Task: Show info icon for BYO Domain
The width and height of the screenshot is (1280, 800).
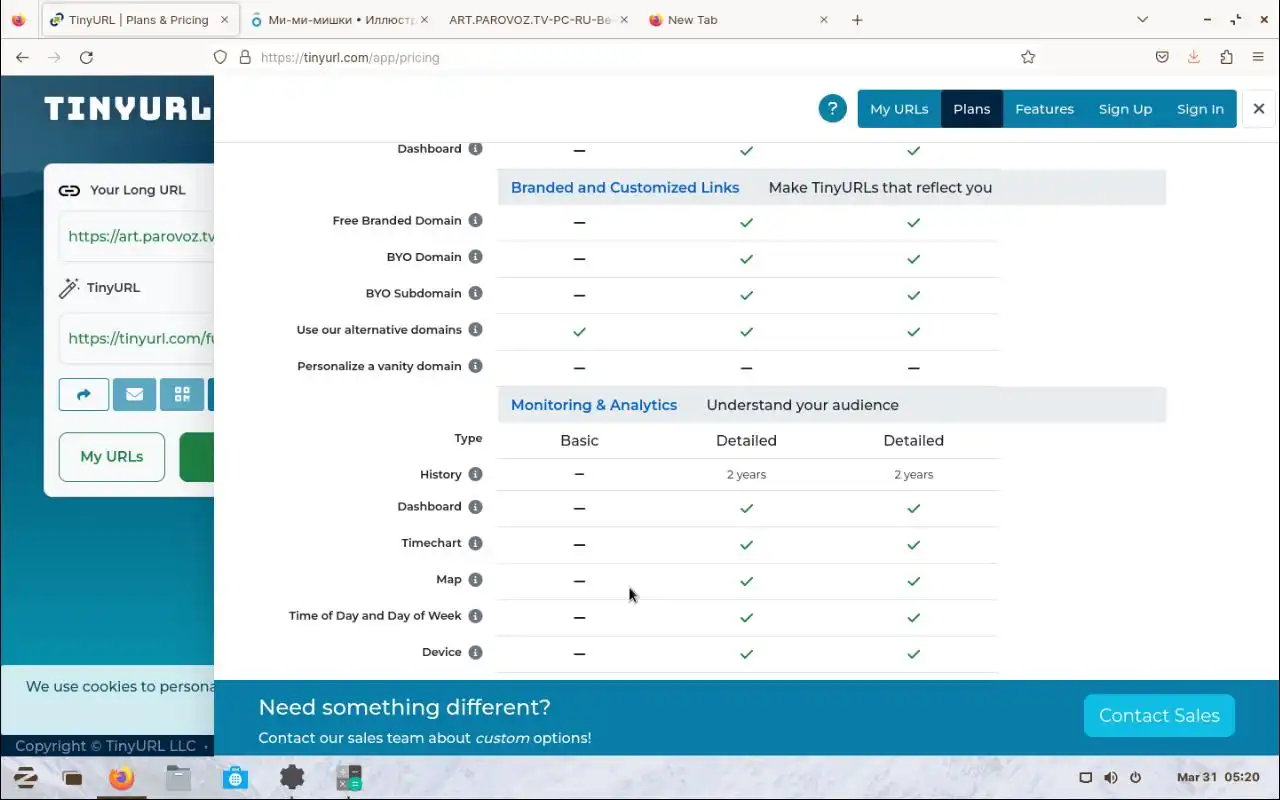Action: (x=476, y=257)
